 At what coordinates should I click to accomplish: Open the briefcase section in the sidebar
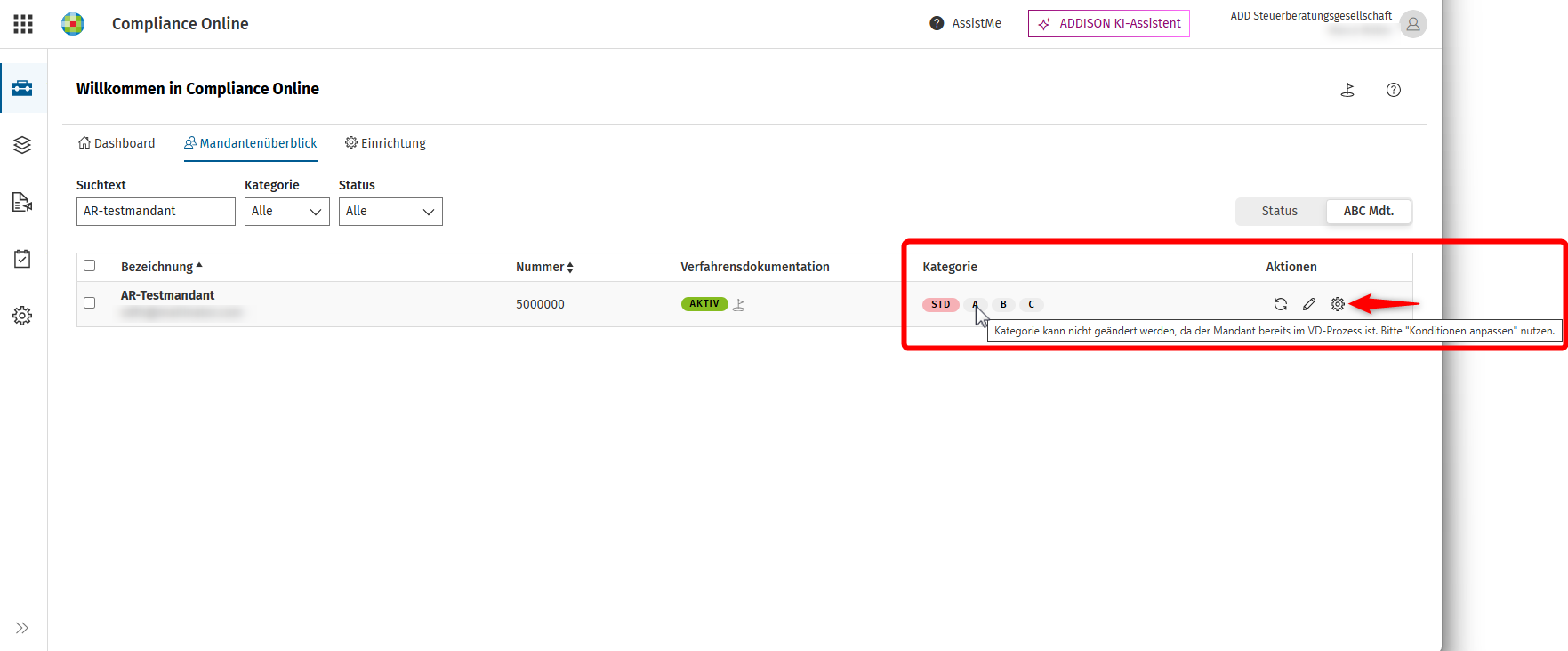pos(22,88)
